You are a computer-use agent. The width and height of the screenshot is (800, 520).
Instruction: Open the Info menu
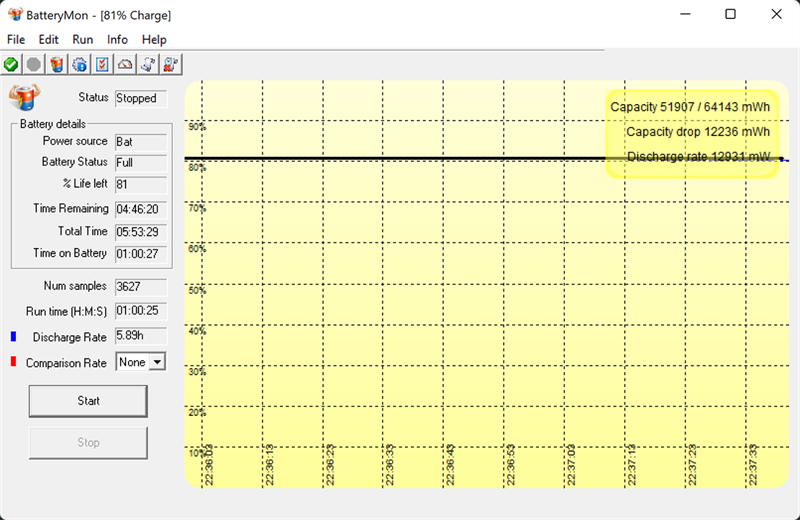coord(118,39)
